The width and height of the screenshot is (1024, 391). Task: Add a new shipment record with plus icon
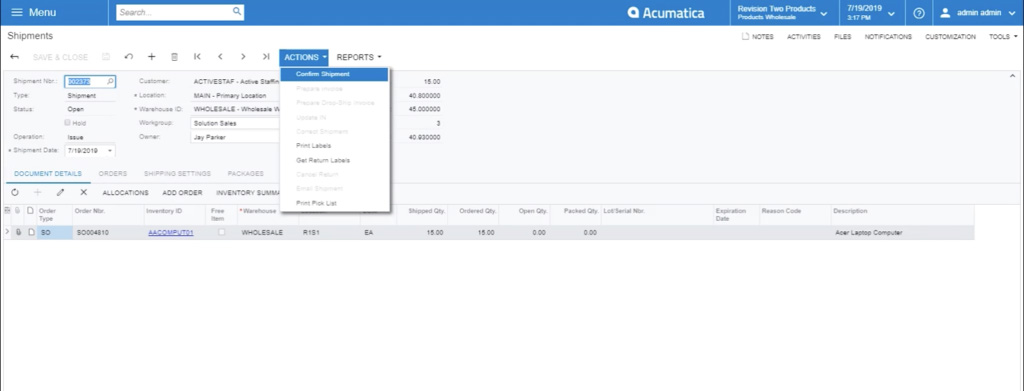152,57
